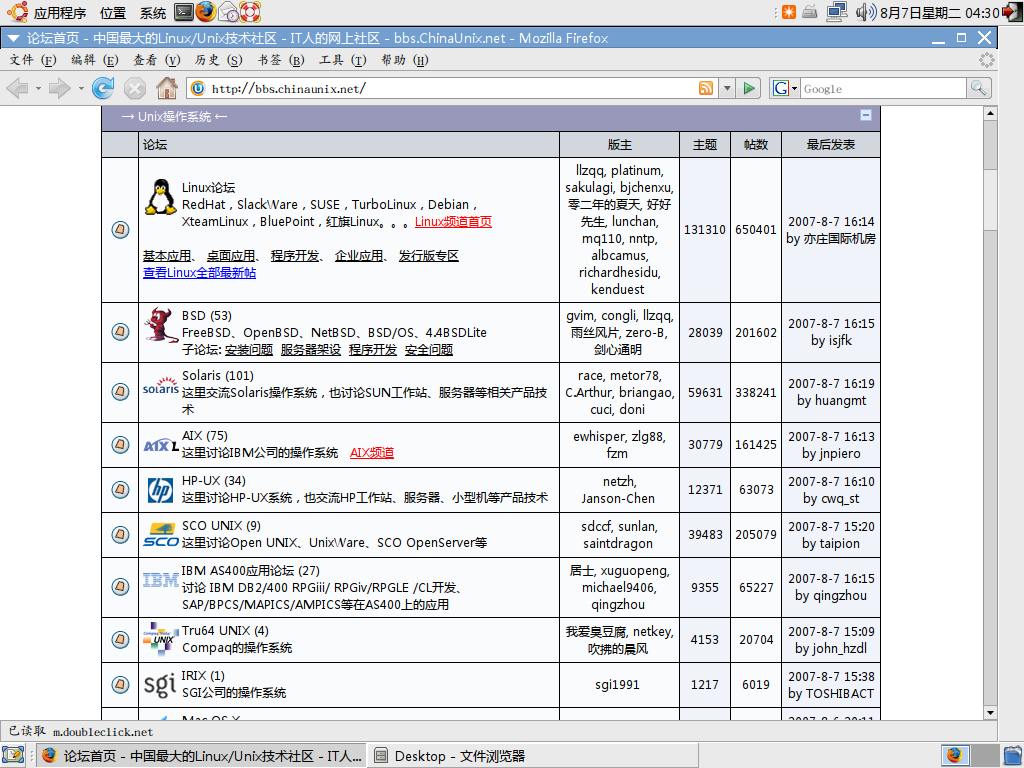Open the Linux频道首页 link
This screenshot has width=1024, height=768.
tap(453, 221)
